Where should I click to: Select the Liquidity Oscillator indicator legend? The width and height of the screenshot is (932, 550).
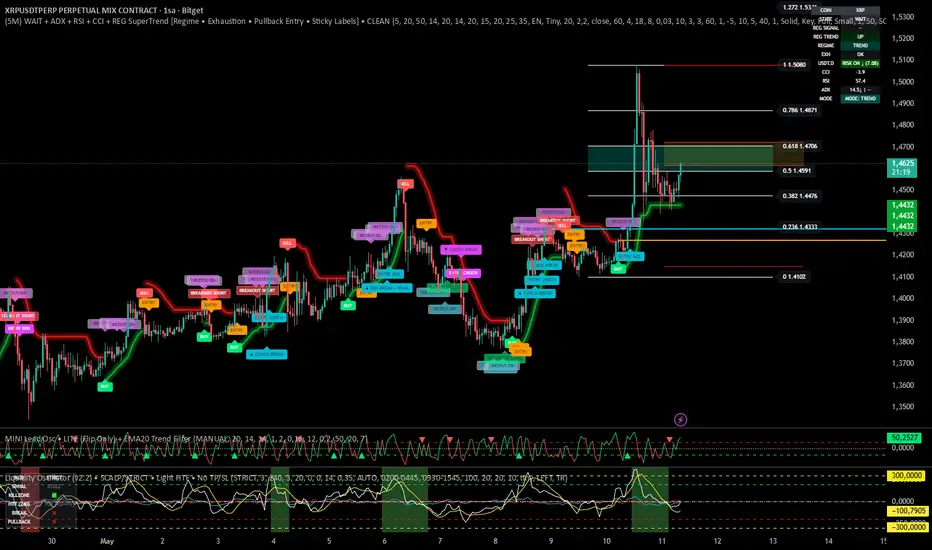[x=286, y=477]
